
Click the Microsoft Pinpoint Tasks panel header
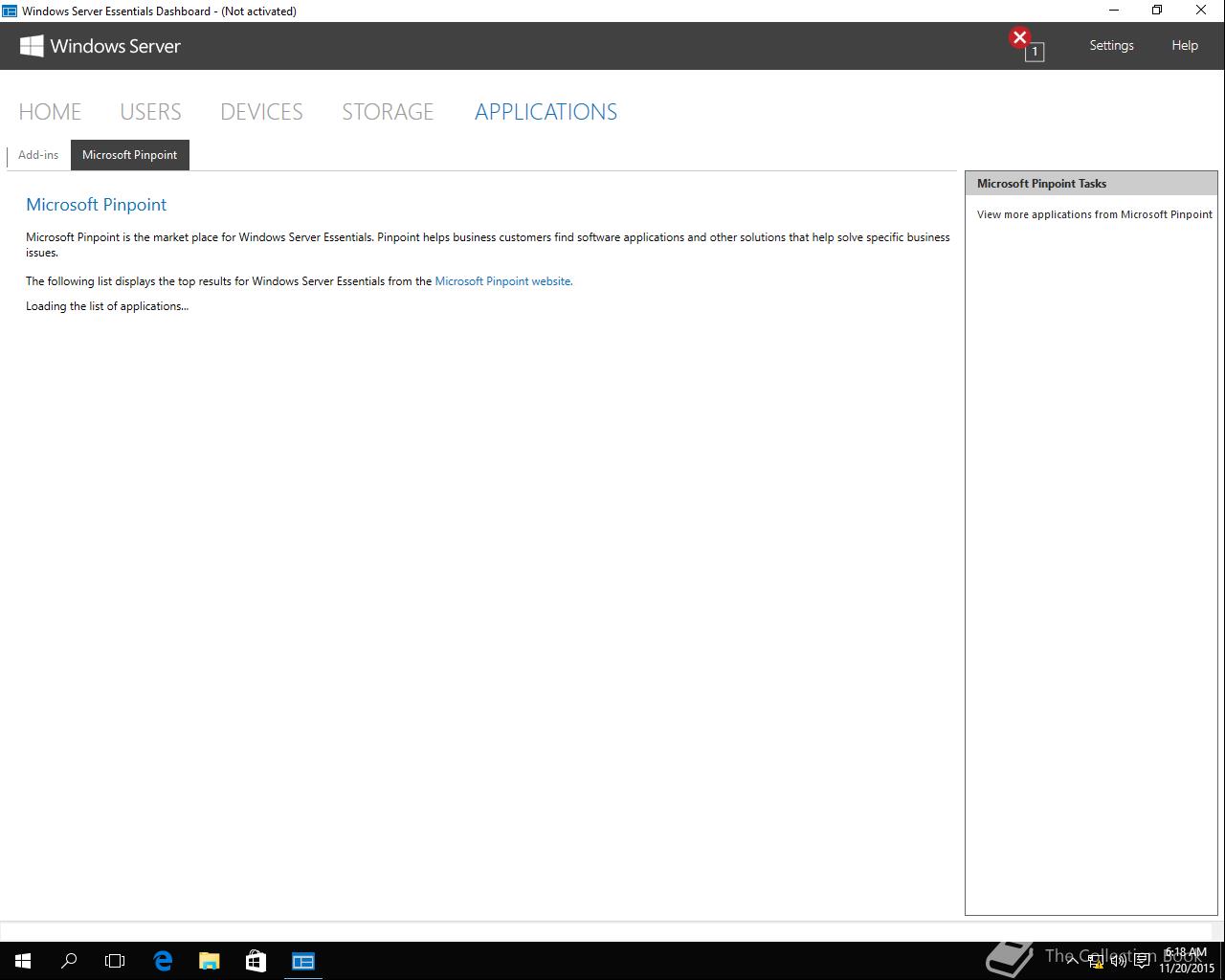click(1091, 184)
